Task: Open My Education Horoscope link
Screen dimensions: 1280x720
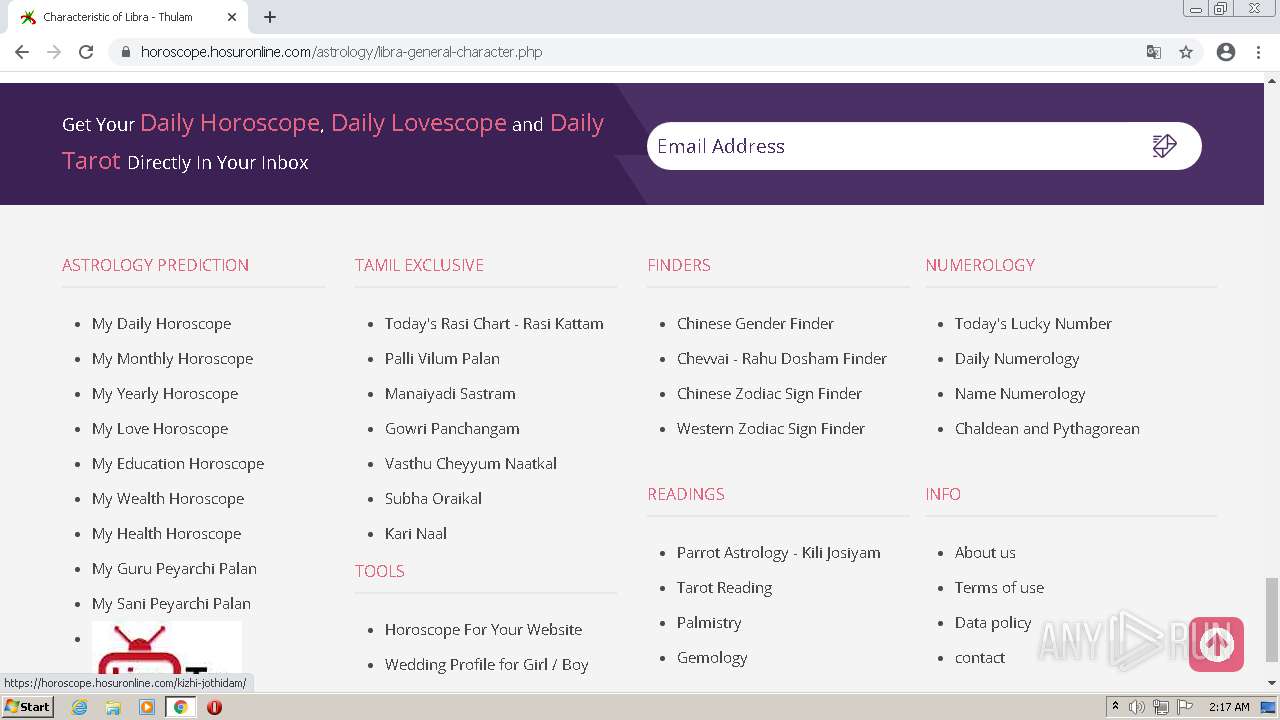Action: [x=178, y=463]
